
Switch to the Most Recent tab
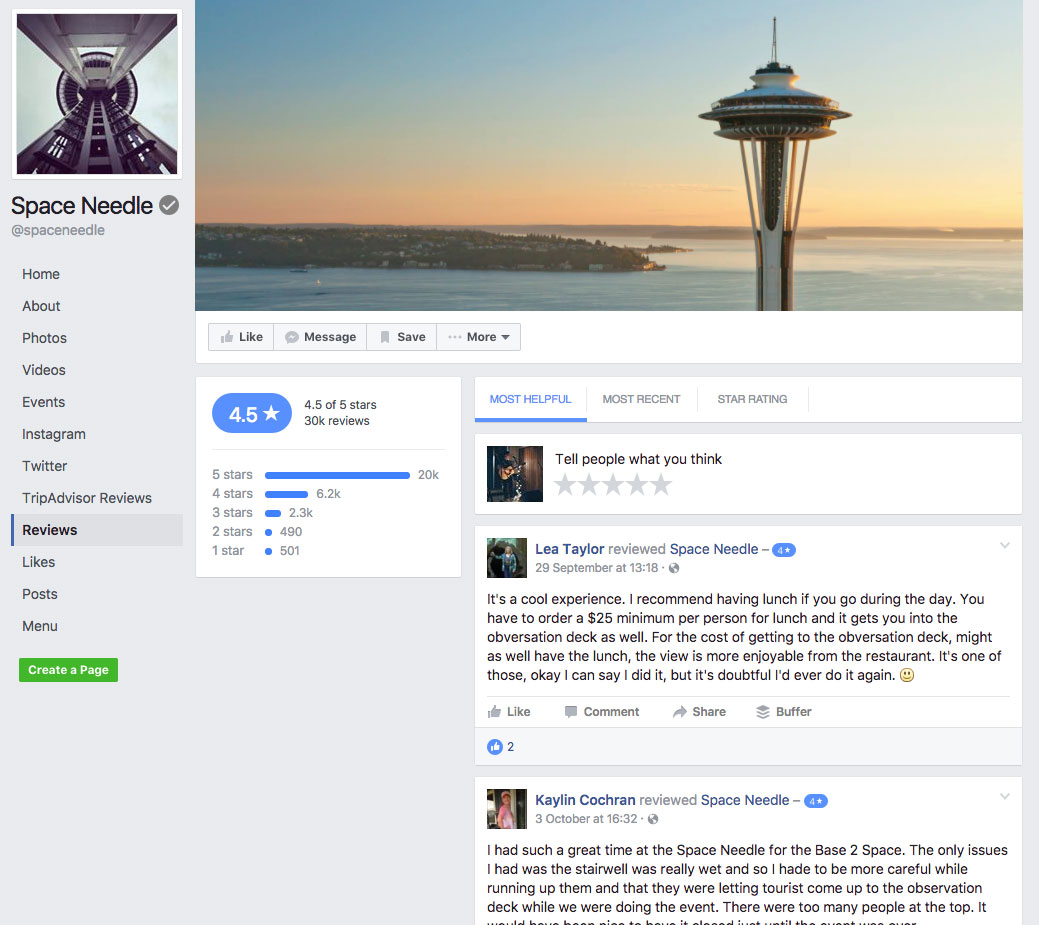tap(641, 399)
